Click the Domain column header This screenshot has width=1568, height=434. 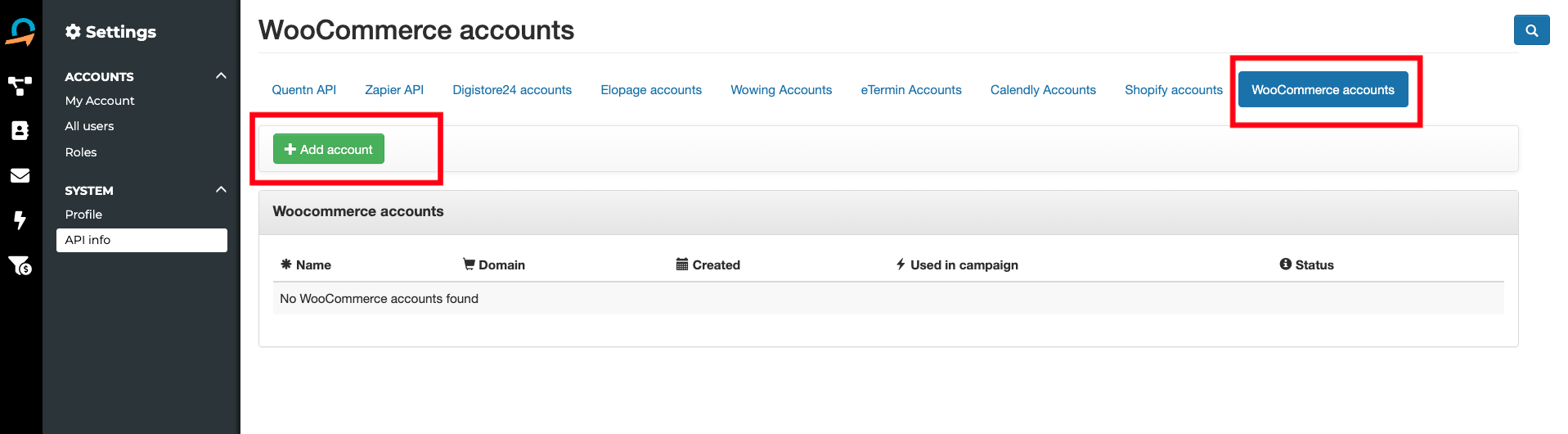click(x=494, y=264)
